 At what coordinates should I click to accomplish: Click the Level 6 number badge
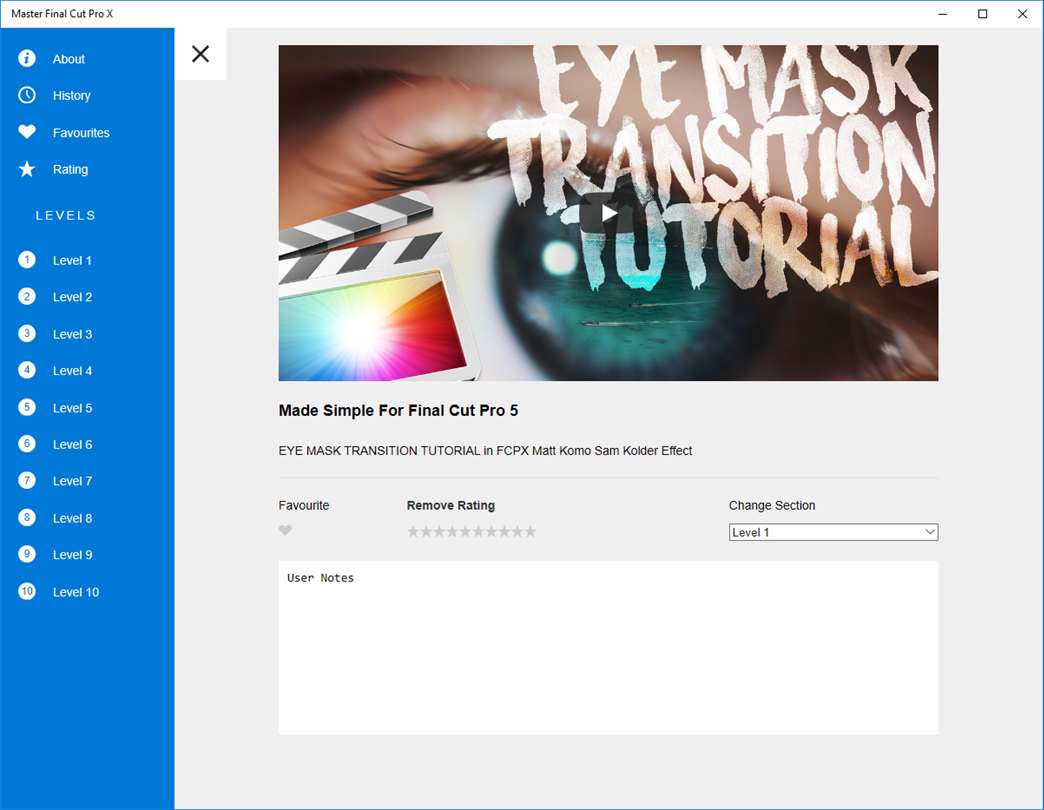pyautogui.click(x=27, y=443)
